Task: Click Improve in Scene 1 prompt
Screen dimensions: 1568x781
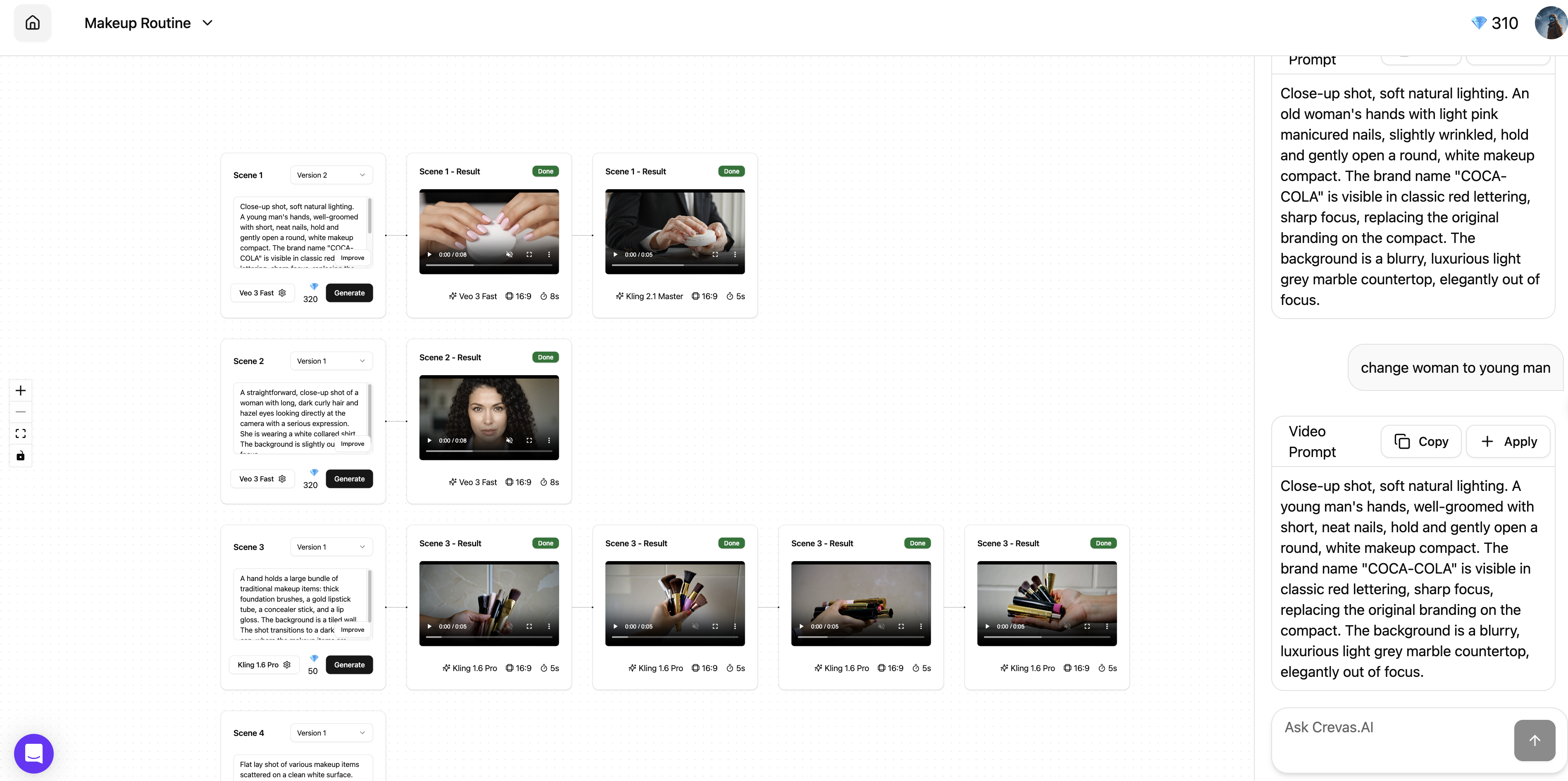Action: 353,258
